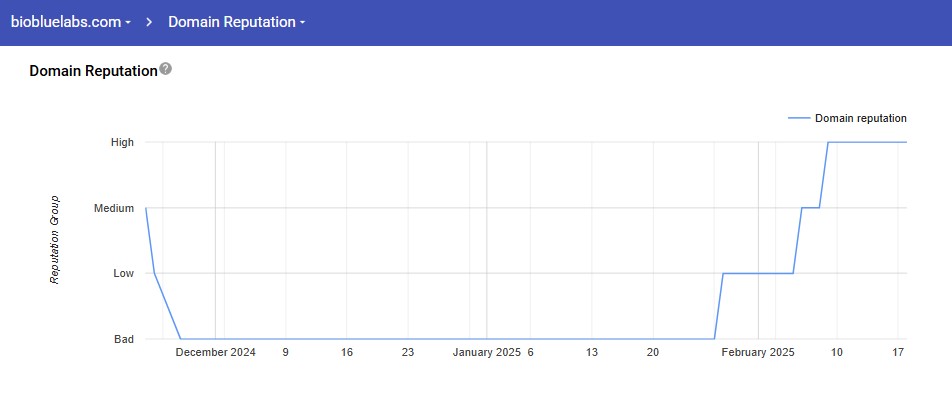The height and width of the screenshot is (402, 952).
Task: Click the help icon beside Domain Reputation heading
Action: (166, 69)
